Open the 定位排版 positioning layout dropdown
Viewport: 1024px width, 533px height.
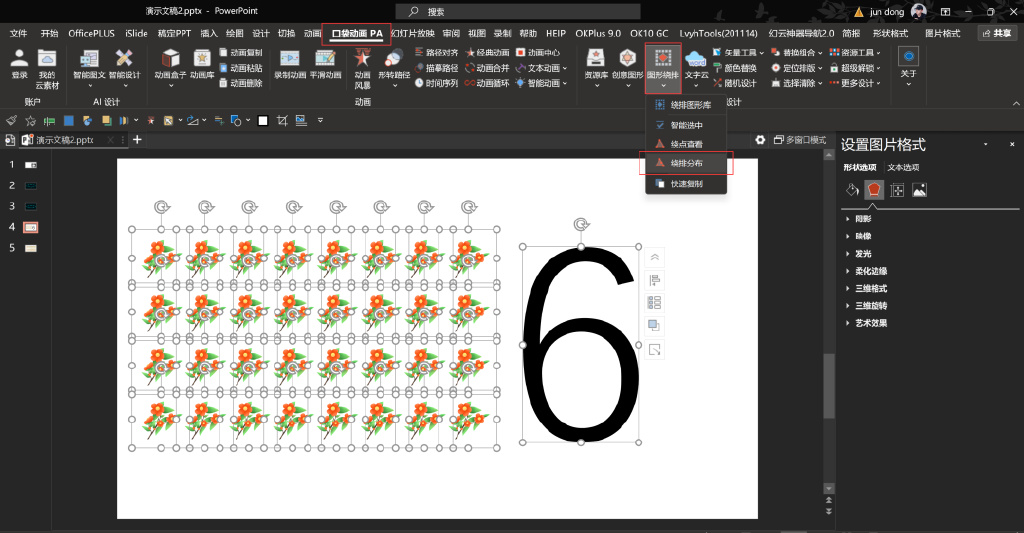click(797, 68)
